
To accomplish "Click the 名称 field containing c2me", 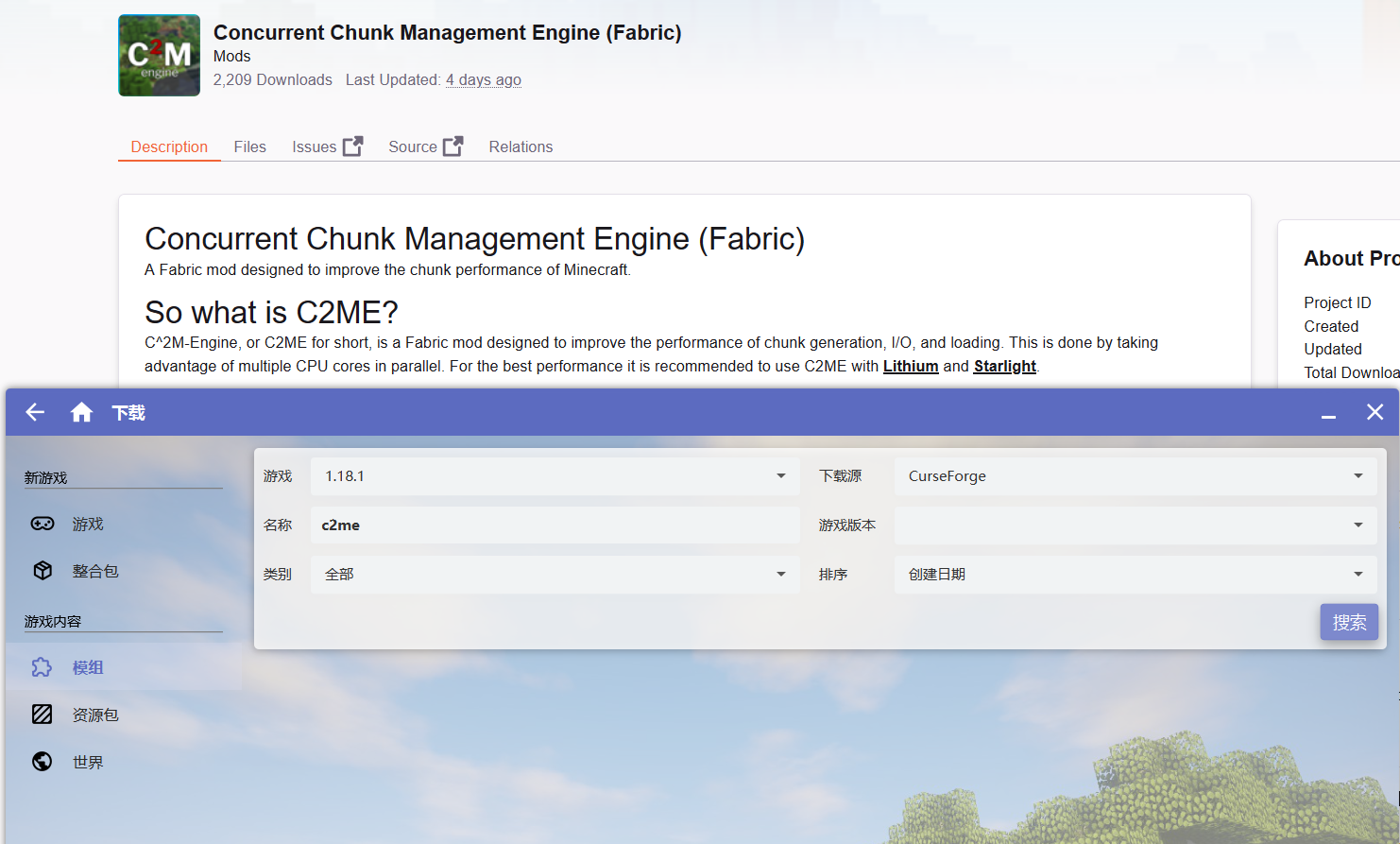I will (x=555, y=525).
